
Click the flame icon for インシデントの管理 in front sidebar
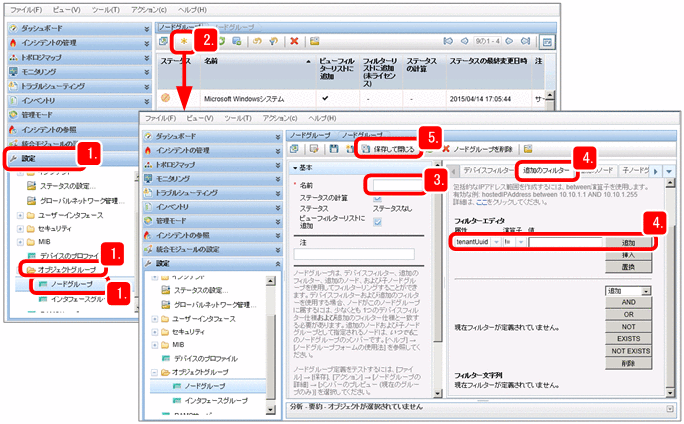[148, 150]
